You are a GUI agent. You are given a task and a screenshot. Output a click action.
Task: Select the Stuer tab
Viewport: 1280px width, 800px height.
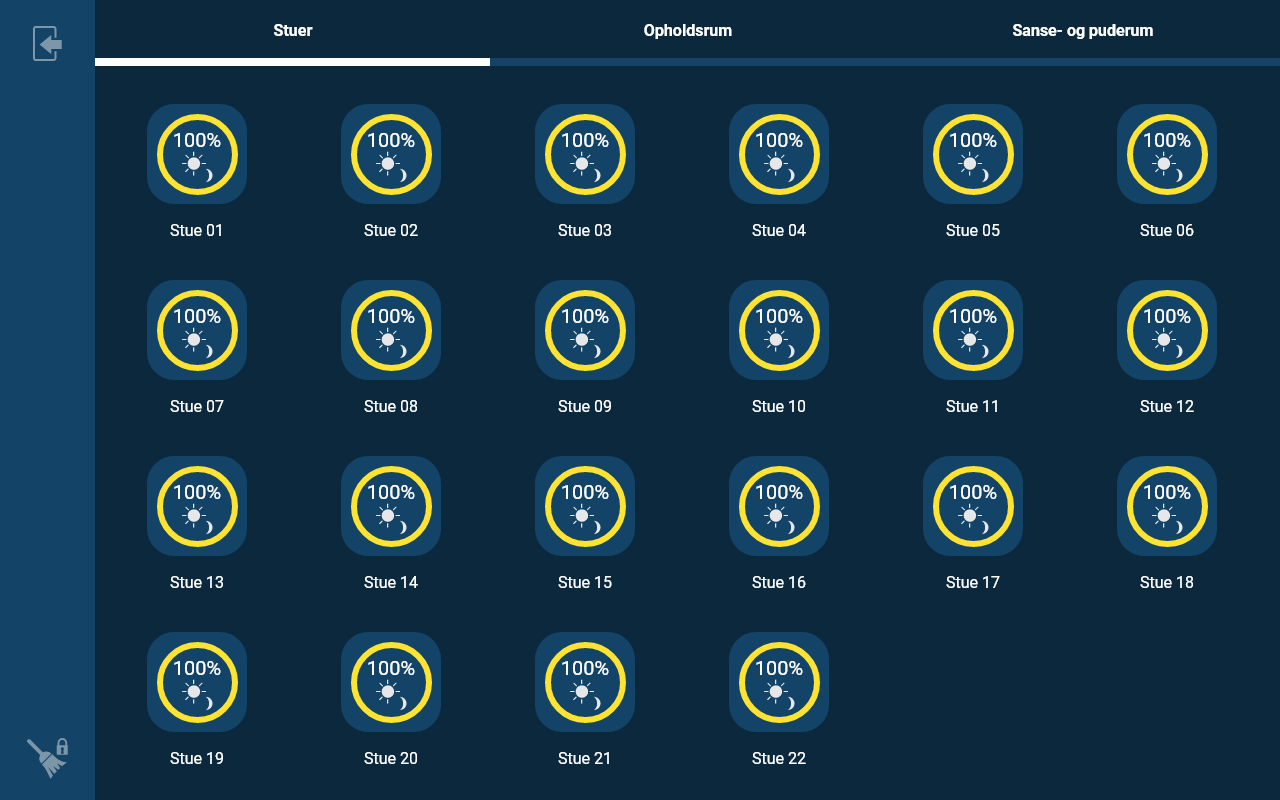[x=293, y=31]
